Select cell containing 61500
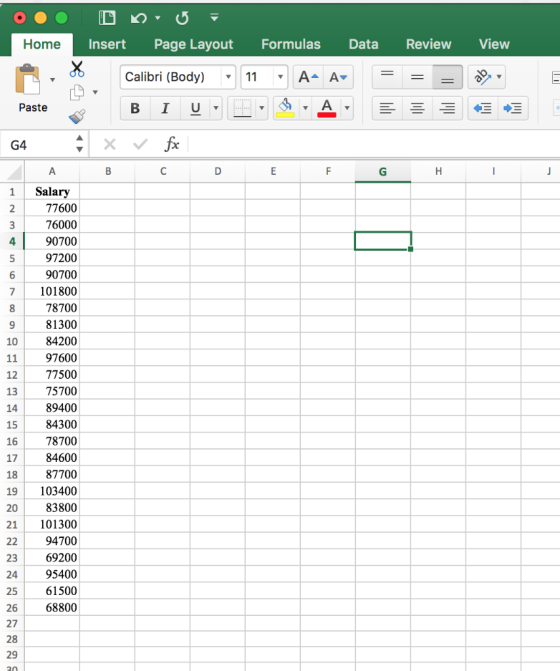Viewport: 560px width, 671px height. (x=52, y=591)
